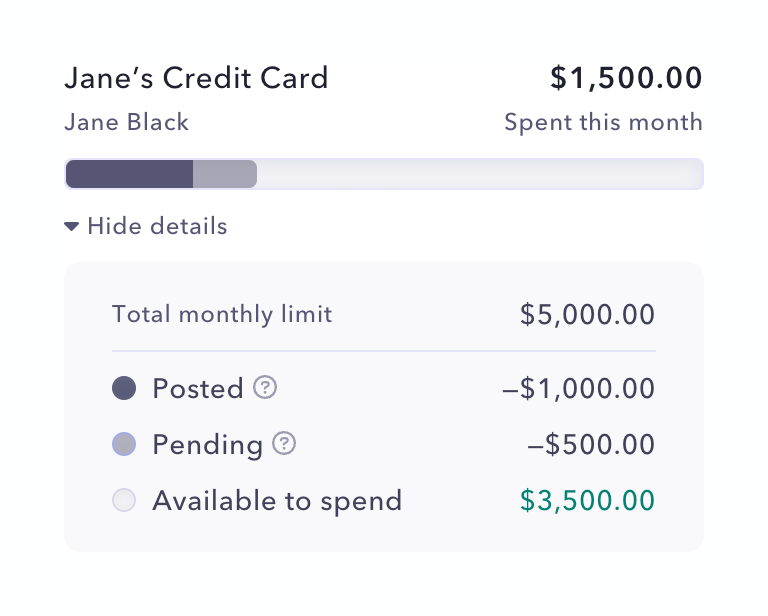Viewport: 768px width, 616px height.
Task: Click the help icon next to Posted
Action: [x=265, y=388]
